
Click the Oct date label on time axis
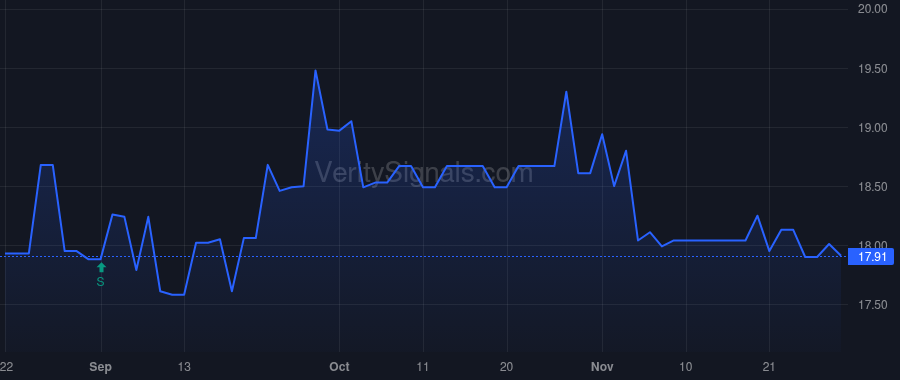[340, 367]
